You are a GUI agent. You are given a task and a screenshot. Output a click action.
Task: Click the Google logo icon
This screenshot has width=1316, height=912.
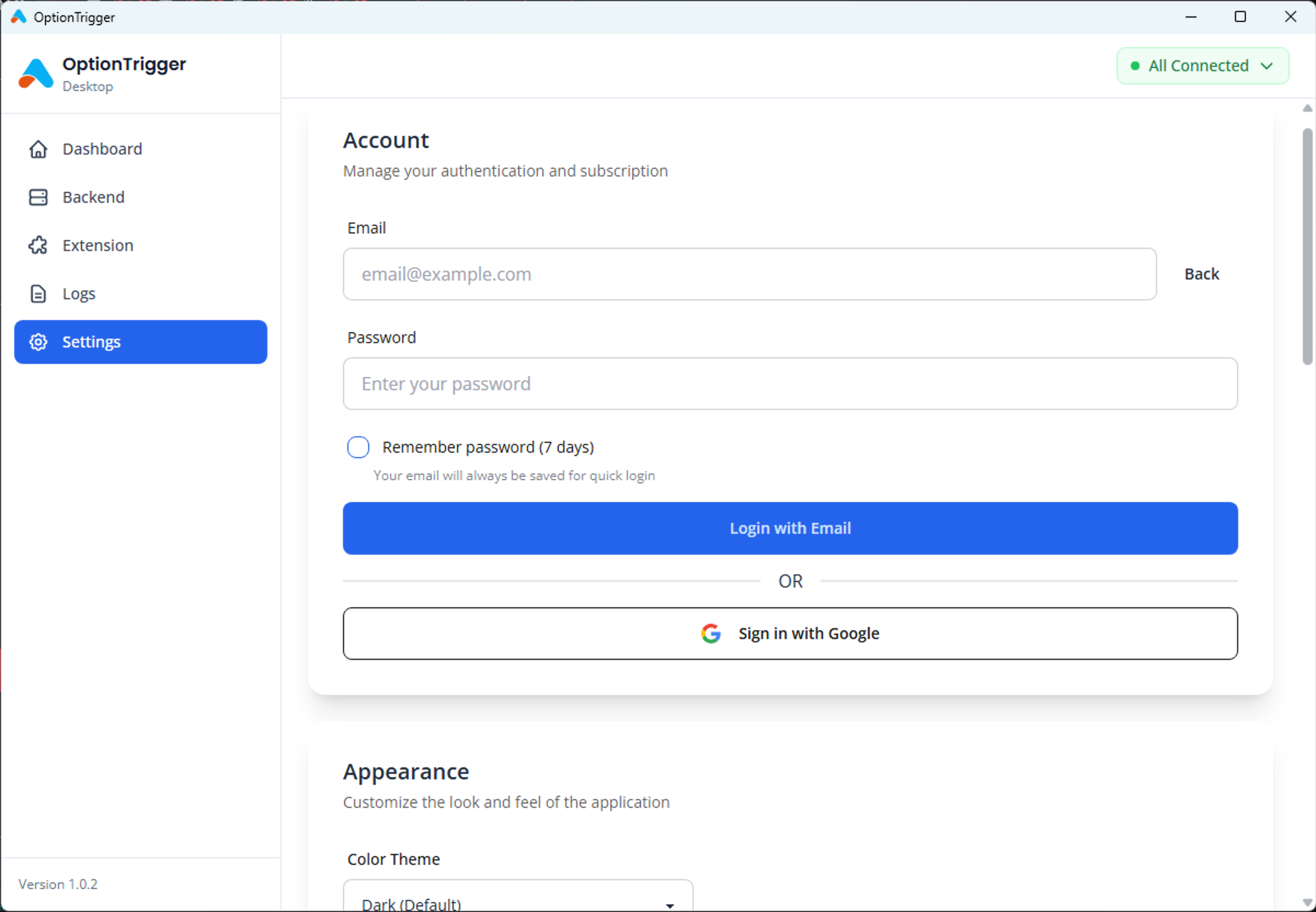pyautogui.click(x=711, y=633)
